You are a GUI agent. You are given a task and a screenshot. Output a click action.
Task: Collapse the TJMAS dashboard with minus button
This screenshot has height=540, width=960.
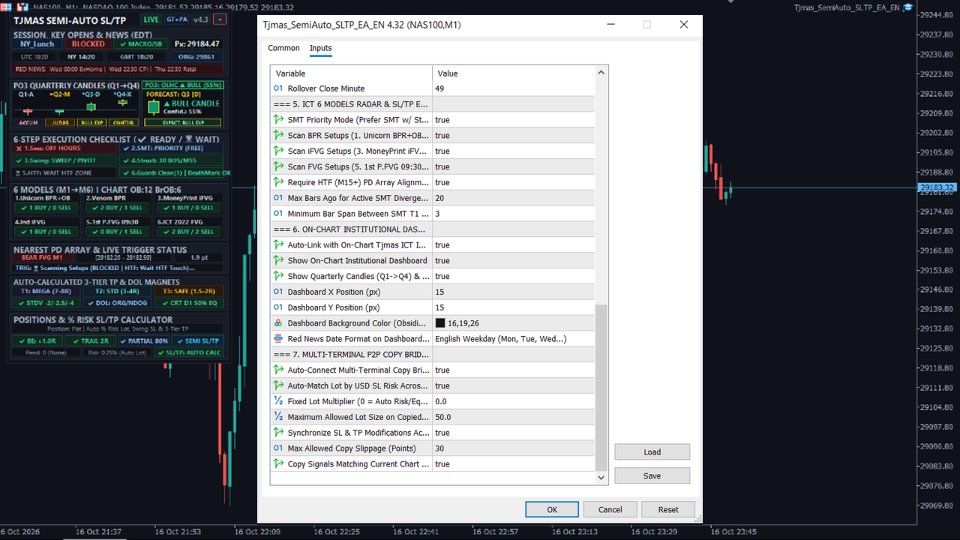point(220,20)
